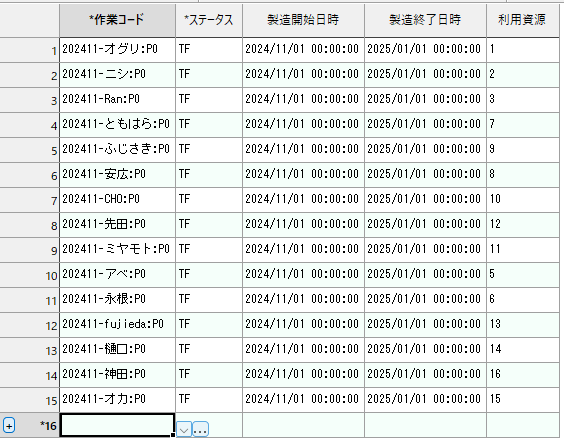Select cell 202411-先田:P0
This screenshot has height=441, width=564.
pos(117,225)
